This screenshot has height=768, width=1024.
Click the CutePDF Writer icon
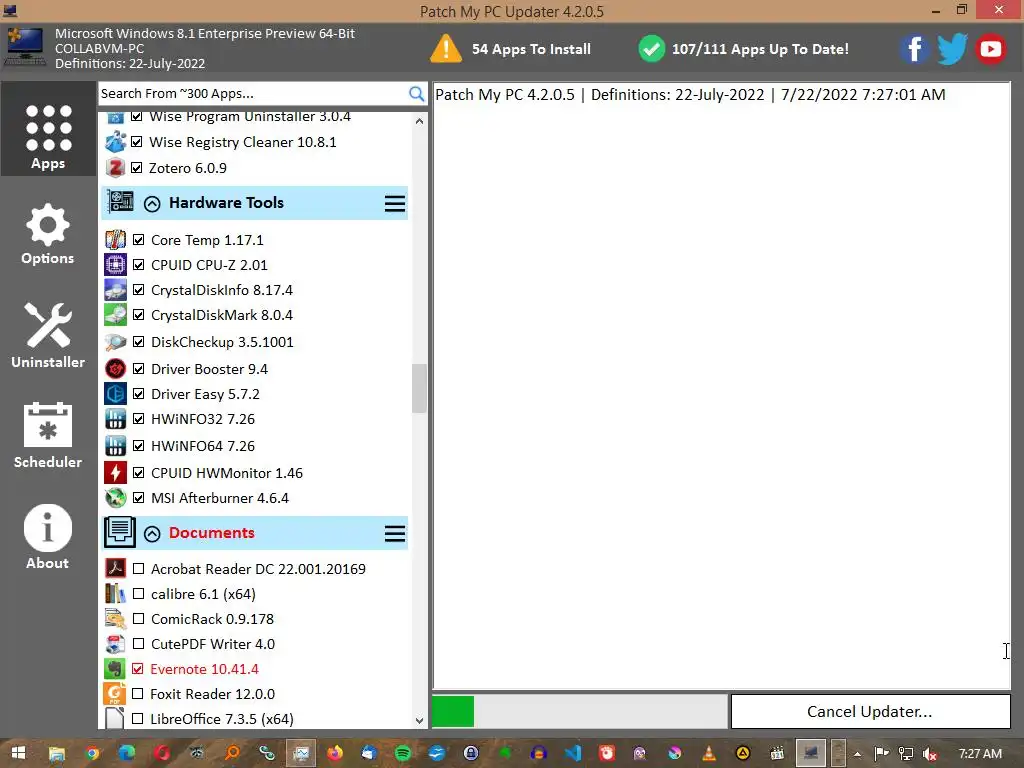point(116,644)
